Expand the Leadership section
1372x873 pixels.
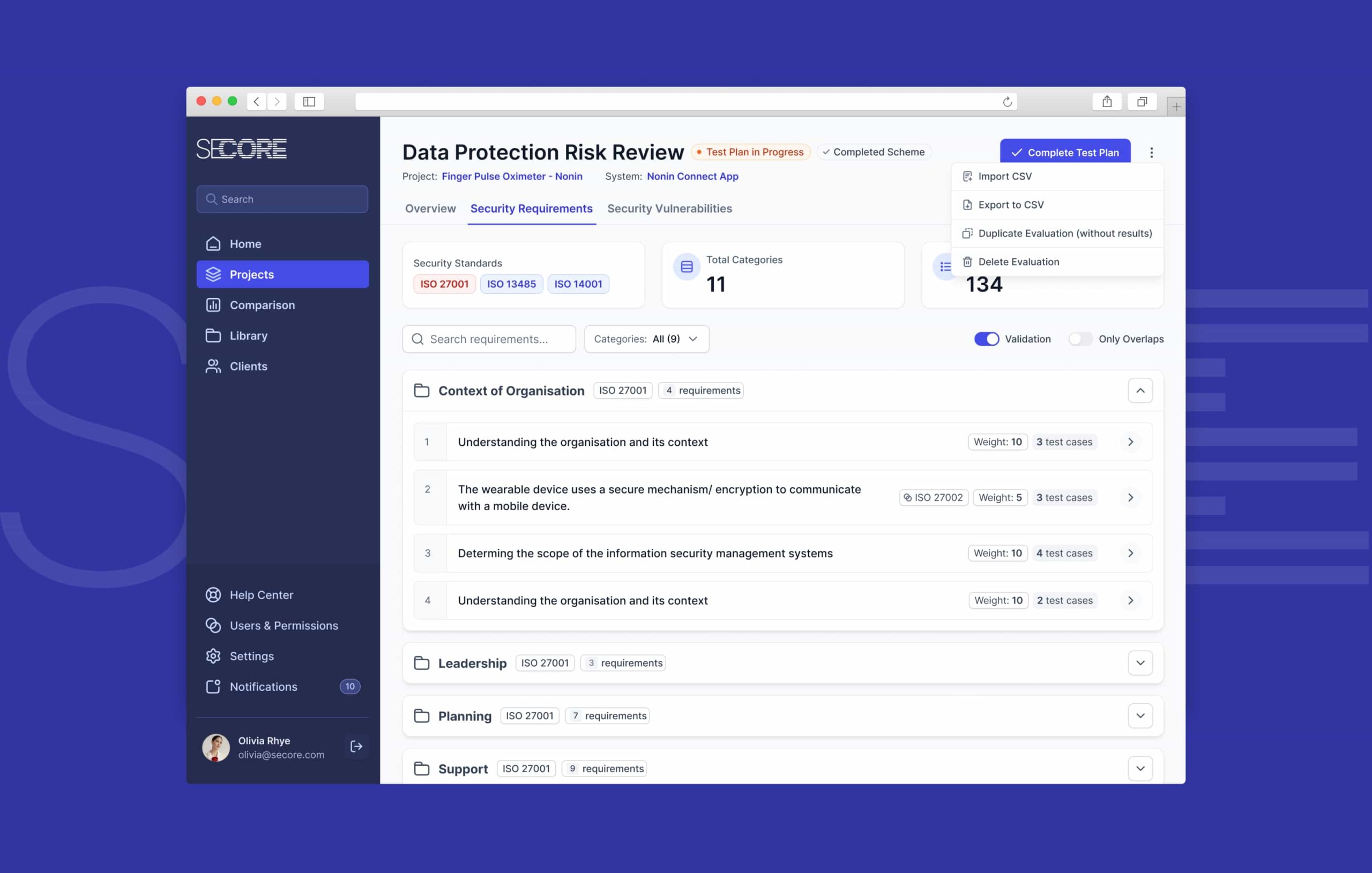coord(1140,663)
